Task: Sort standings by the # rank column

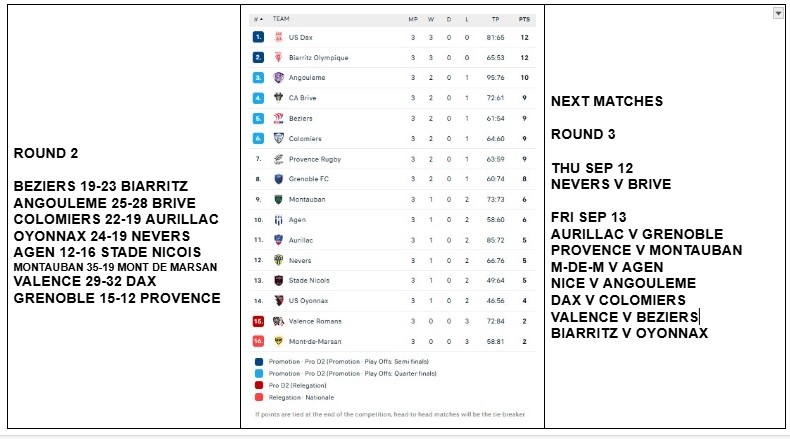Action: 257,18
